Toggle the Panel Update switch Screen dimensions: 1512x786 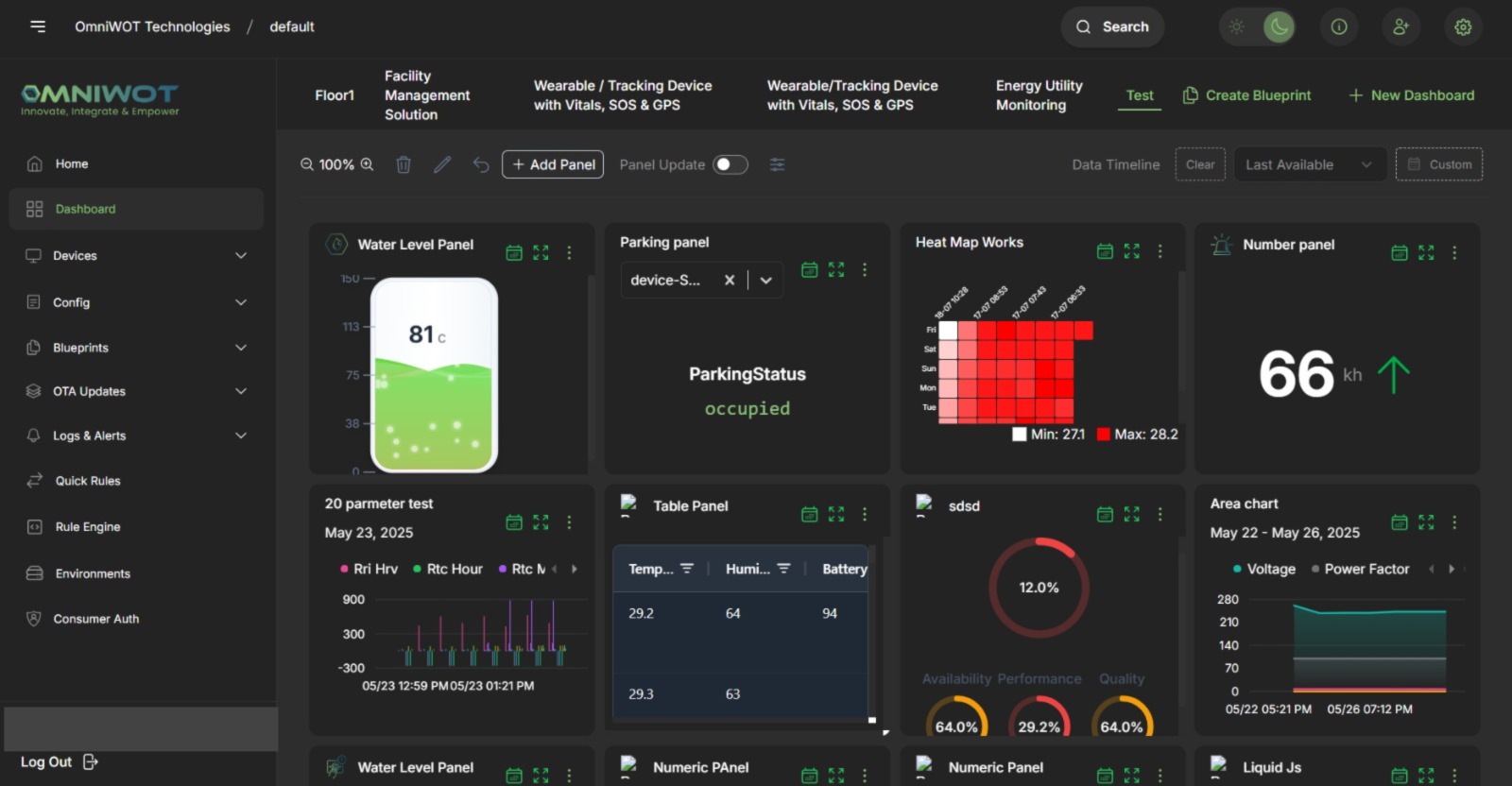(730, 164)
